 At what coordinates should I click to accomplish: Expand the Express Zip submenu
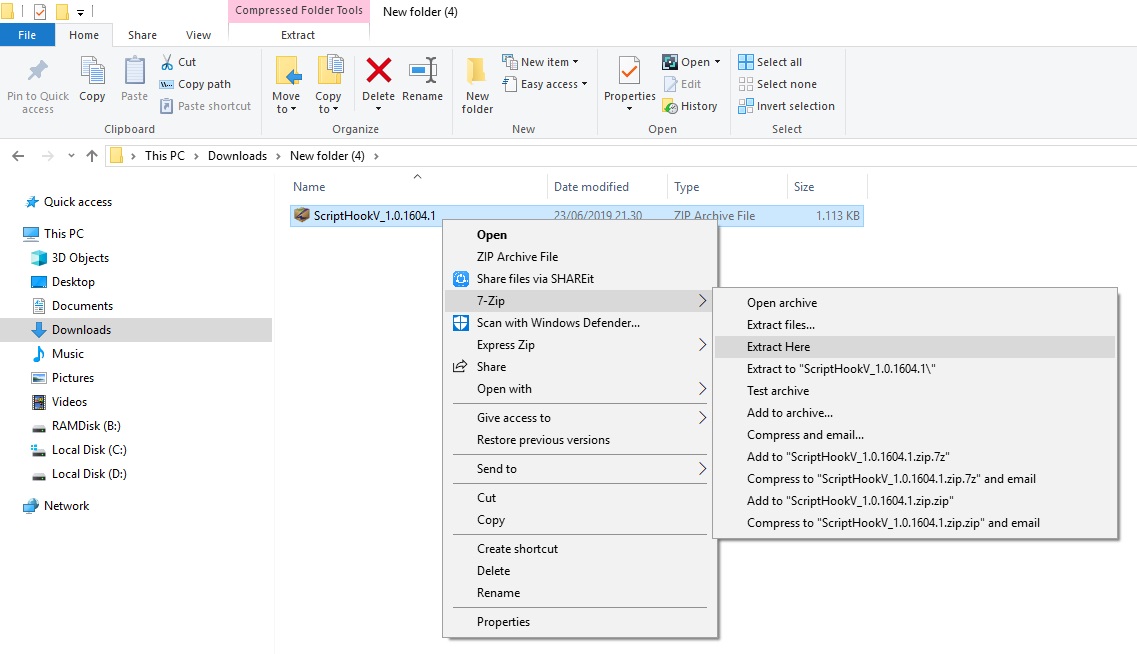pyautogui.click(x=702, y=345)
